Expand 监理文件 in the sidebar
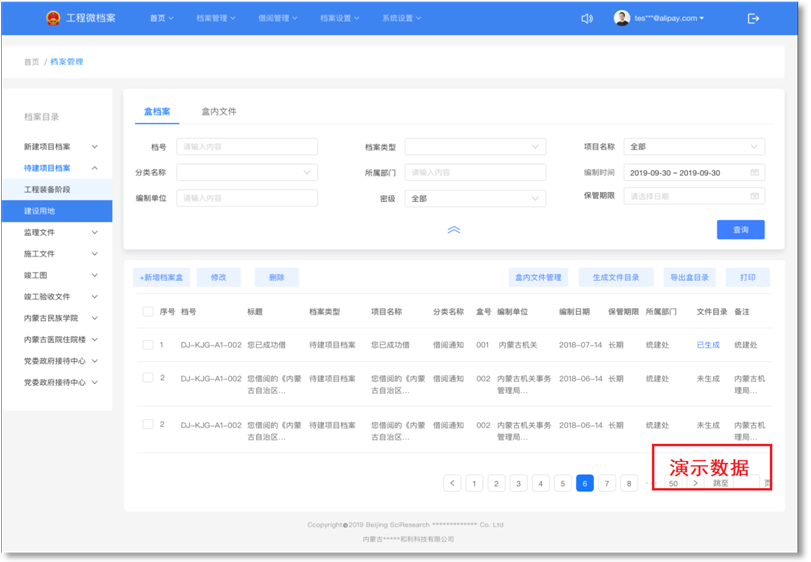 (x=60, y=232)
